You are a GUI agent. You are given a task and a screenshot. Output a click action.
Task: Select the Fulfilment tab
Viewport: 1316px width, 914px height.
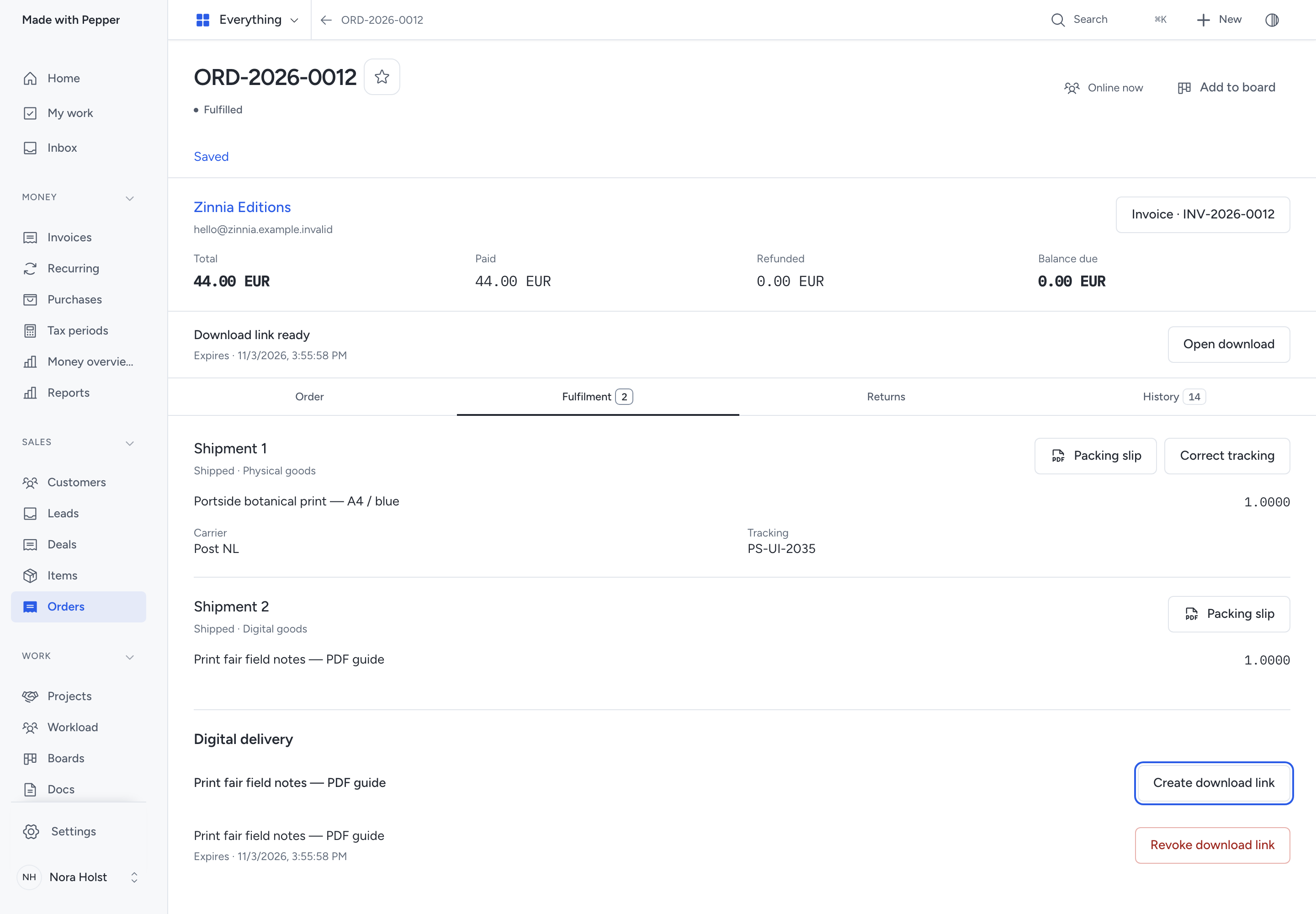[597, 397]
